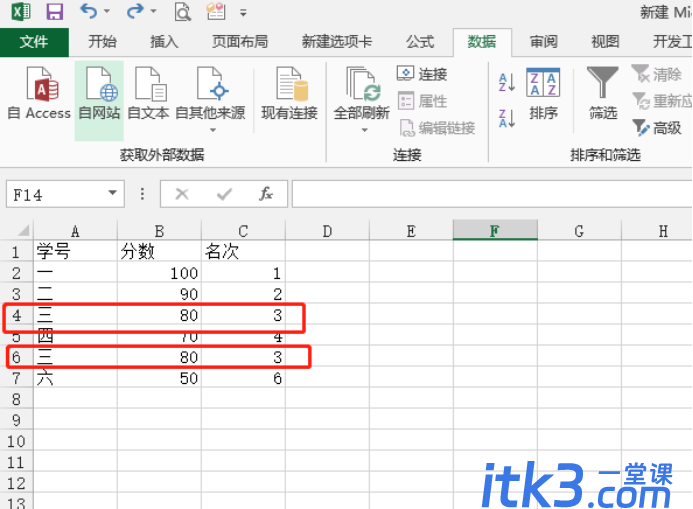Open the undo history dropdown arrow
The height and width of the screenshot is (509, 693).
click(x=107, y=11)
